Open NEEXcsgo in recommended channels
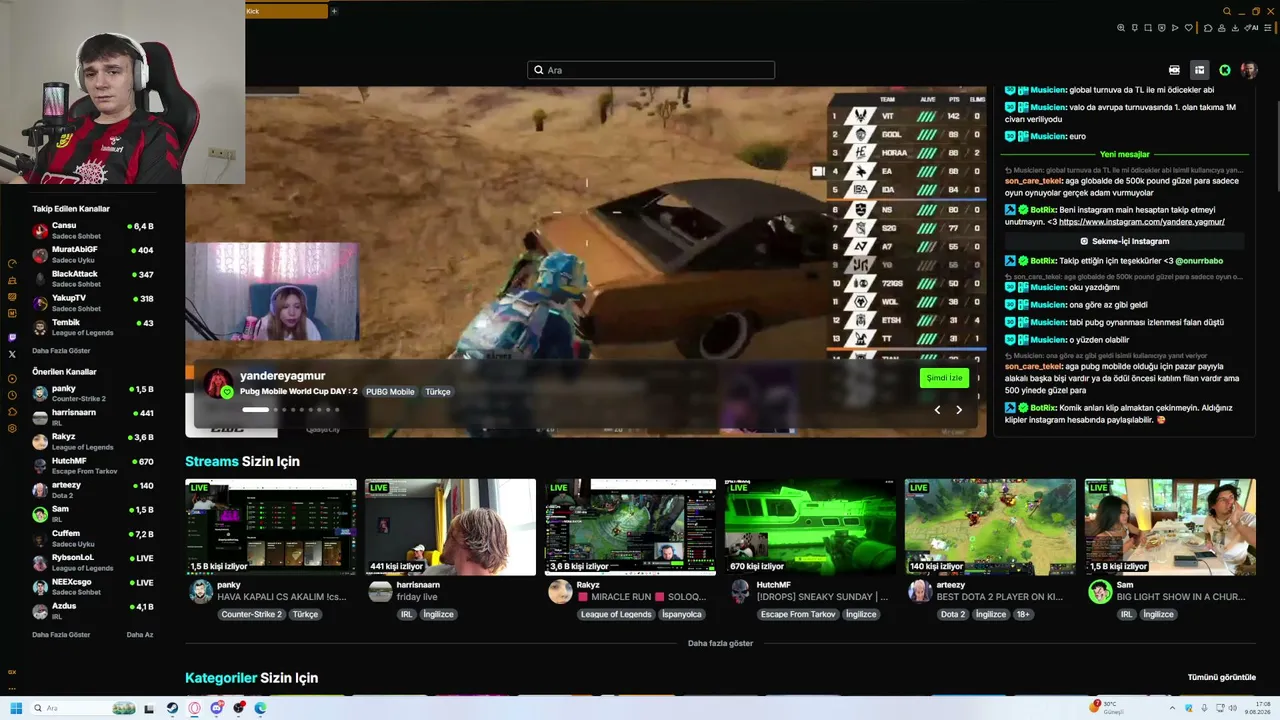Viewport: 1280px width, 720px height. (93, 586)
